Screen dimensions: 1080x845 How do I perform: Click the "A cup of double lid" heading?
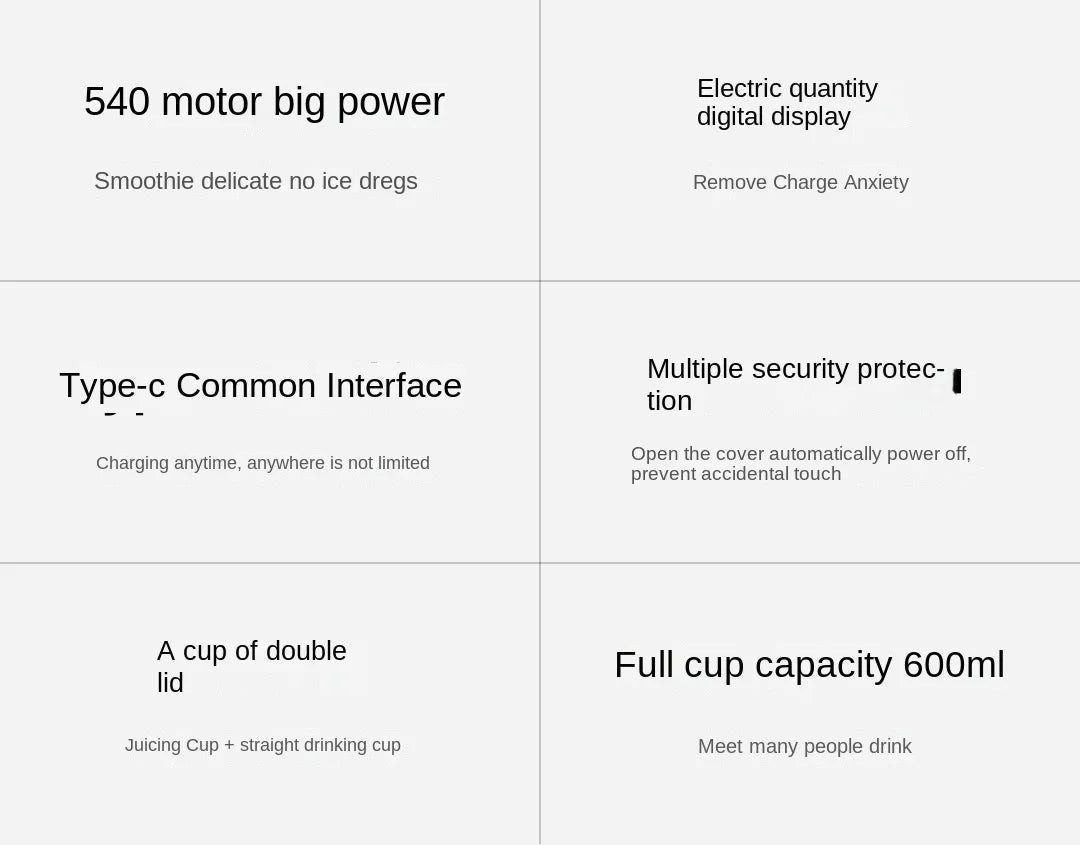(251, 666)
